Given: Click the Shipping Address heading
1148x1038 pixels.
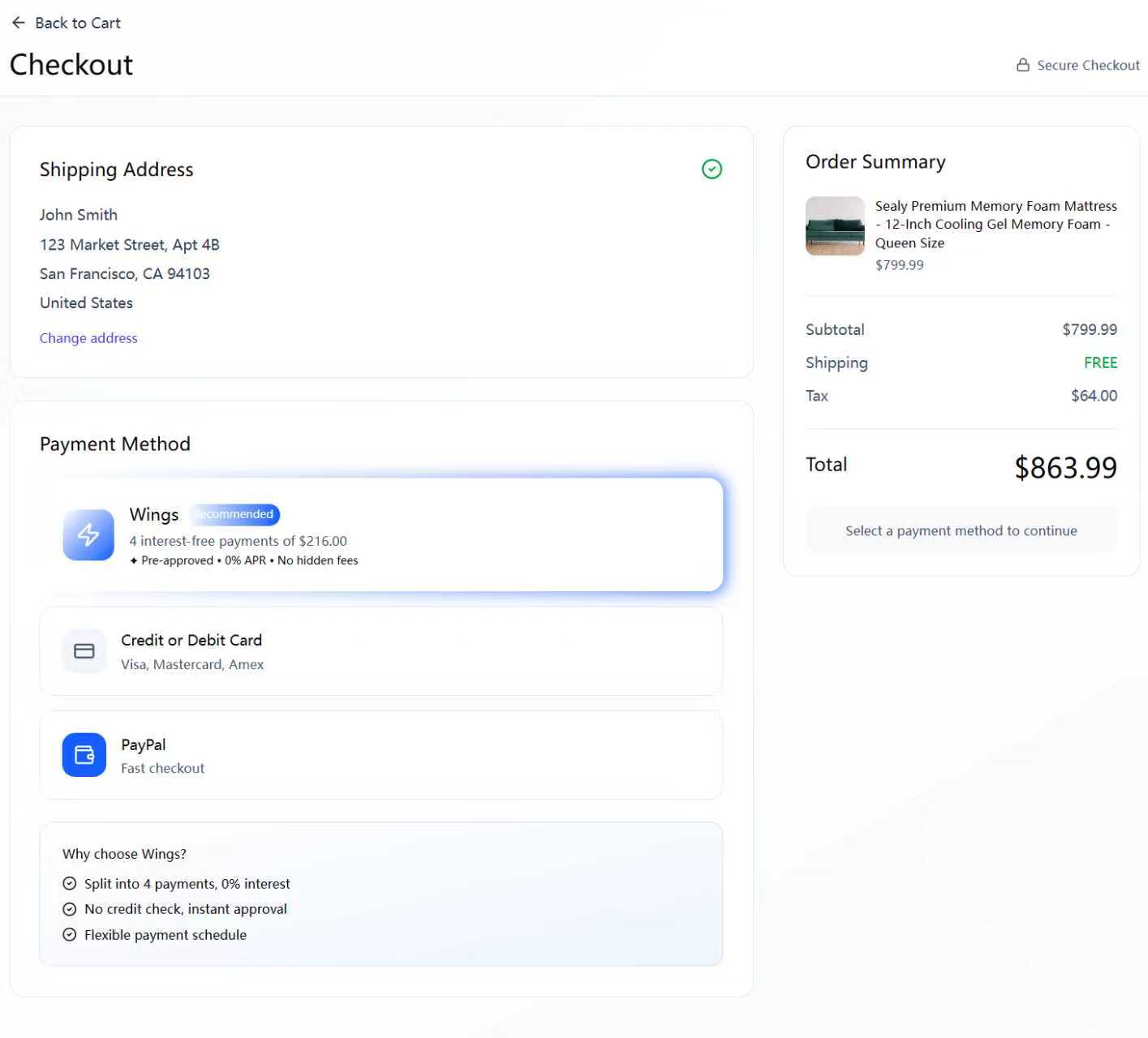Looking at the screenshot, I should (117, 169).
